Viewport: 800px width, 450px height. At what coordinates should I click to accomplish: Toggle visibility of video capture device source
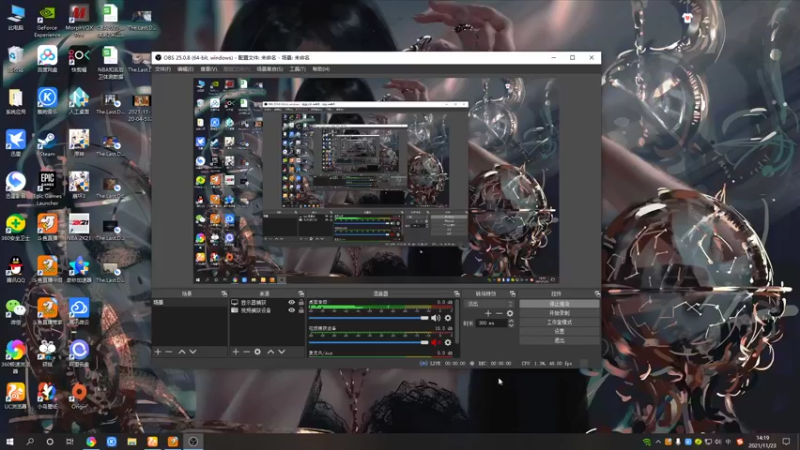[x=291, y=310]
